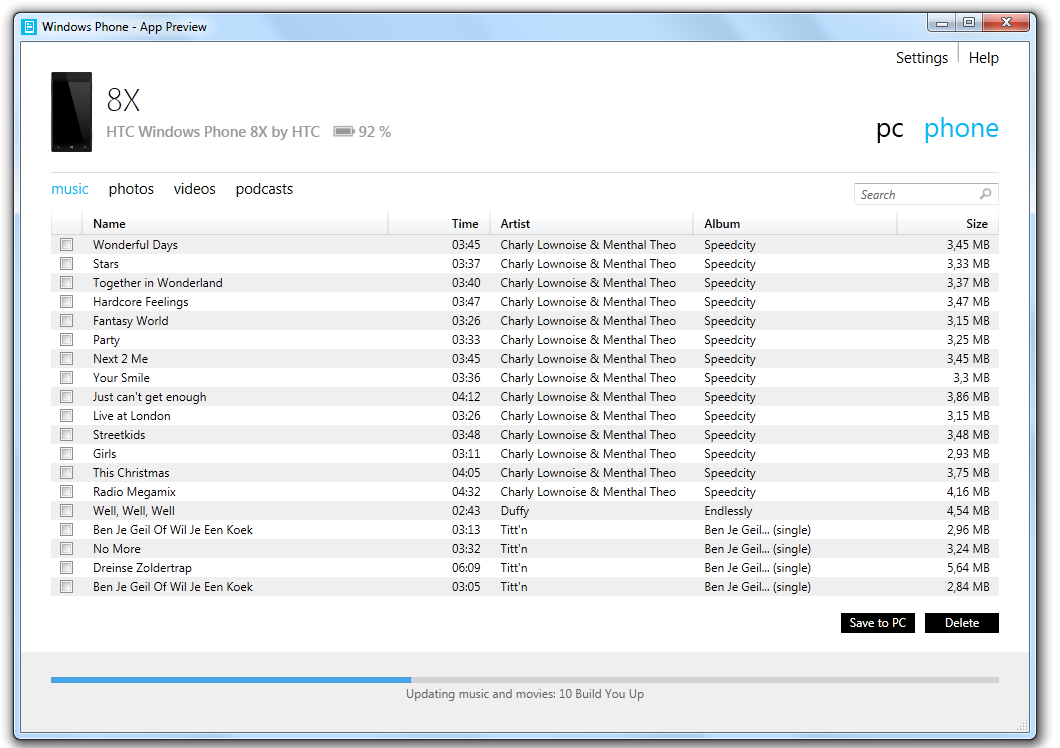Click the time 06:09

click(466, 567)
